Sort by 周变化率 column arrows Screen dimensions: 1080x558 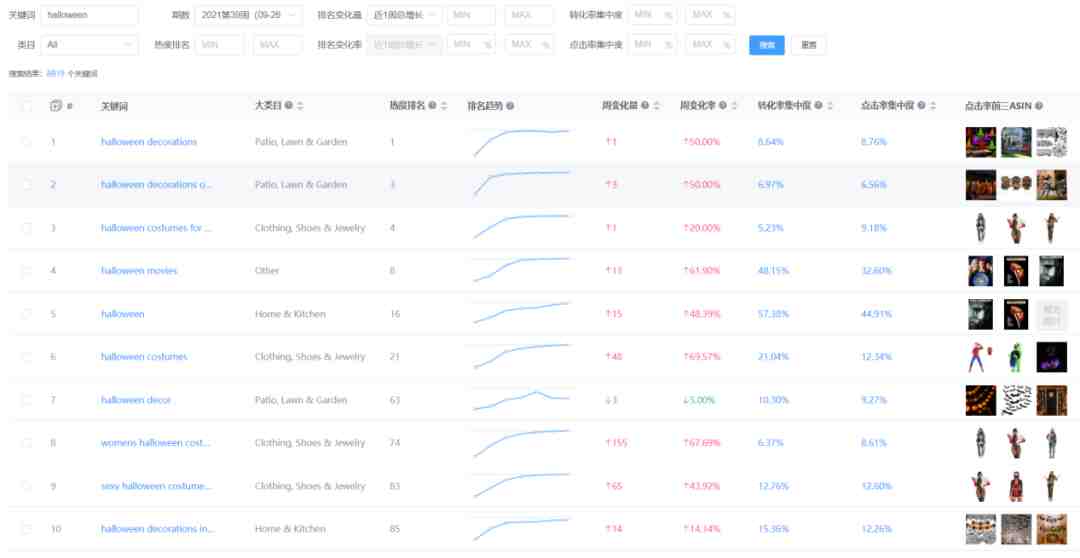coord(734,105)
